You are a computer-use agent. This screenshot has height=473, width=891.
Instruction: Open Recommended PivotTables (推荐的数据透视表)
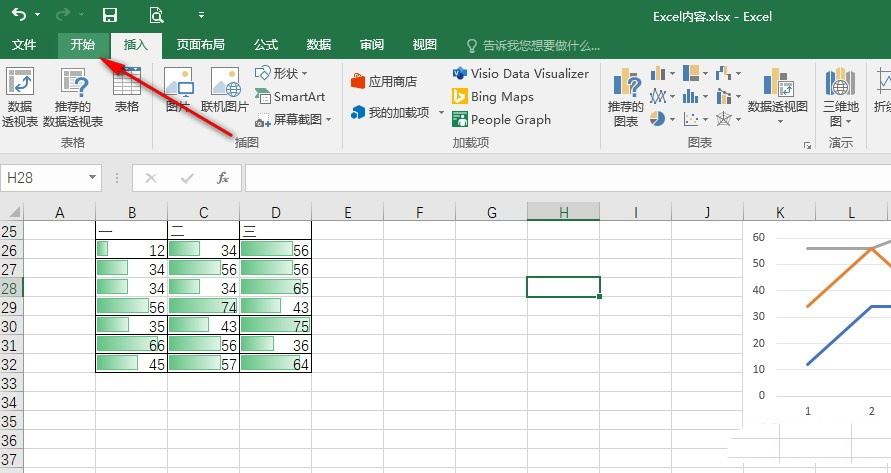(x=73, y=97)
